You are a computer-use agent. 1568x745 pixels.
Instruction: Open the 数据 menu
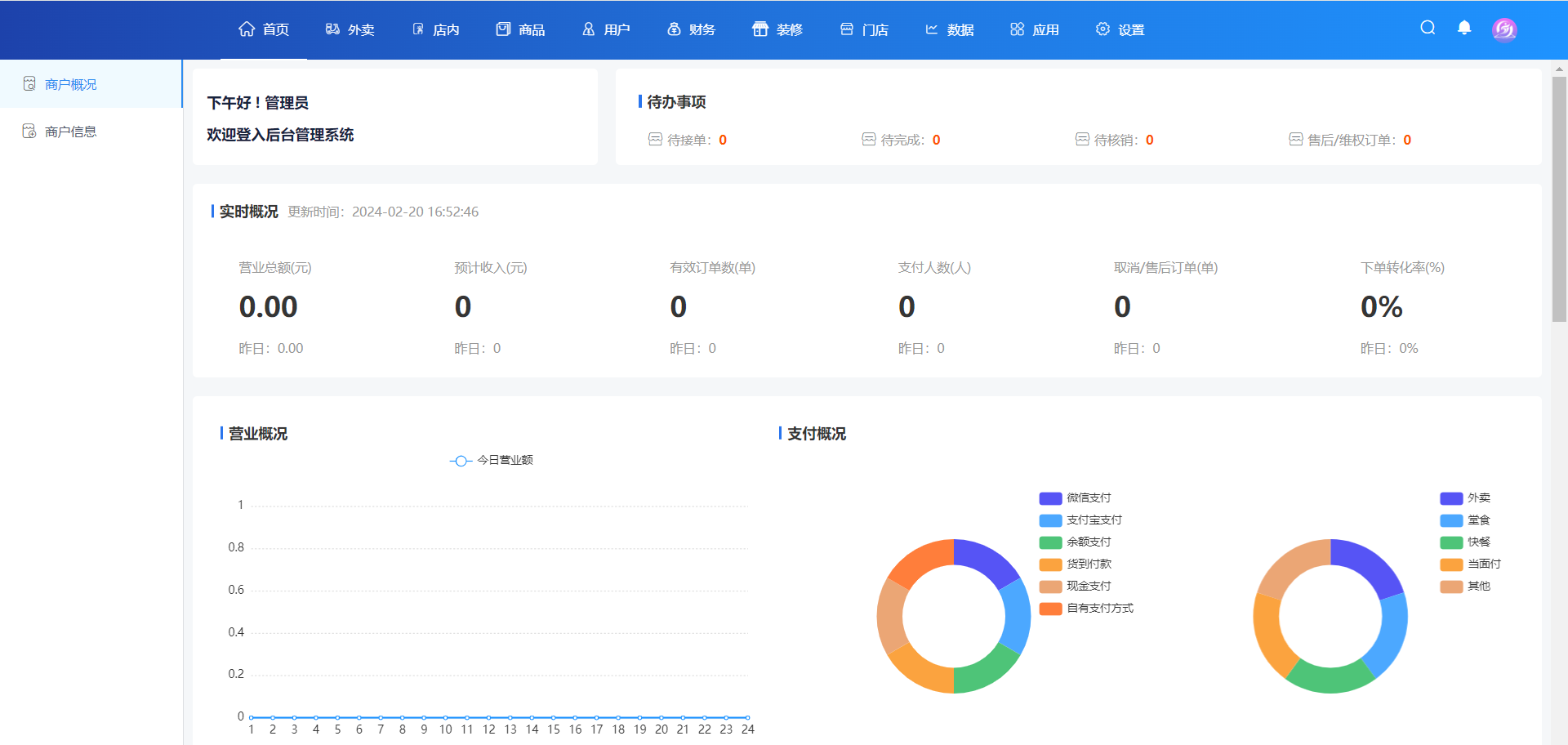(949, 29)
